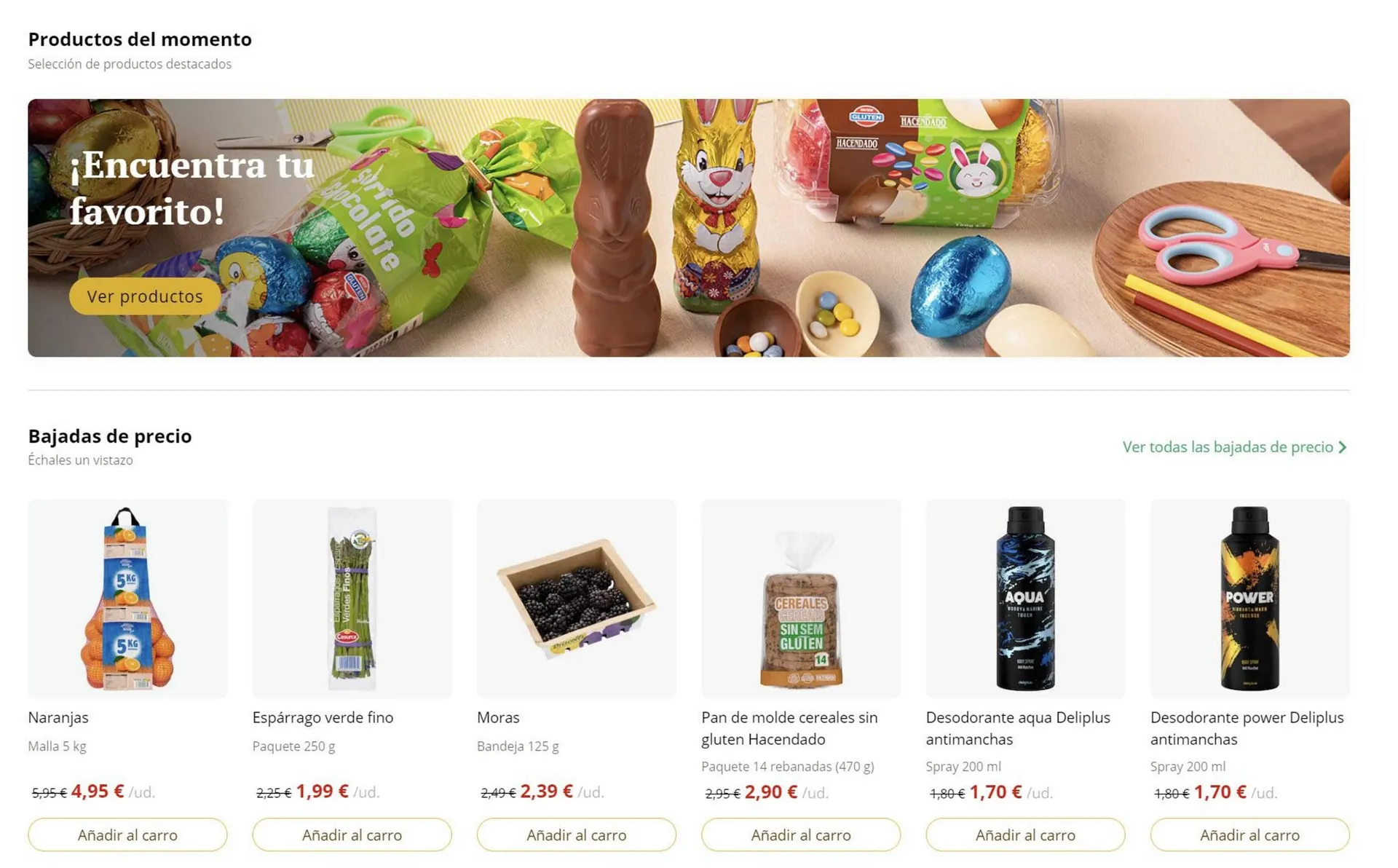Add Desodorante power Deliplus to cart
The height and width of the screenshot is (868, 1398).
pyautogui.click(x=1249, y=835)
